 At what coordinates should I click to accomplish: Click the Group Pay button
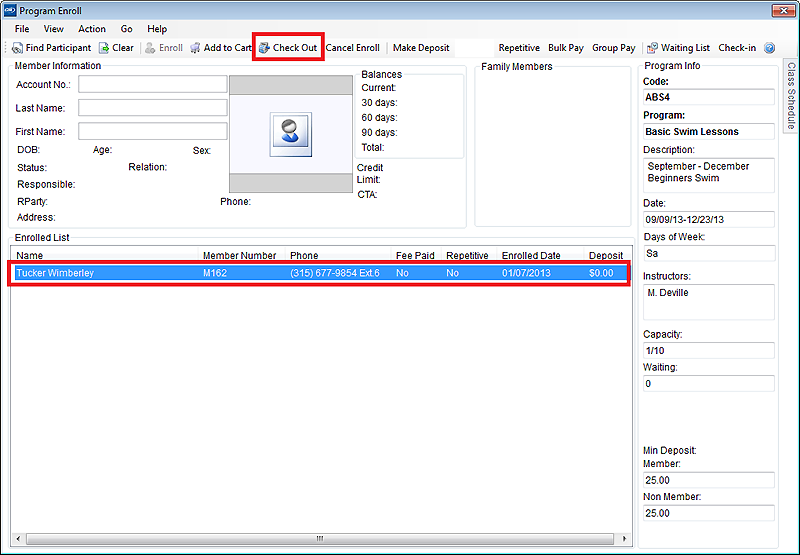point(613,48)
